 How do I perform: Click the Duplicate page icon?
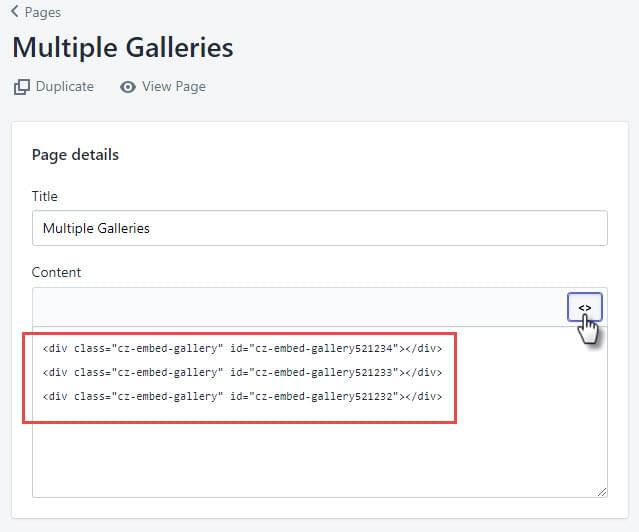pyautogui.click(x=22, y=87)
